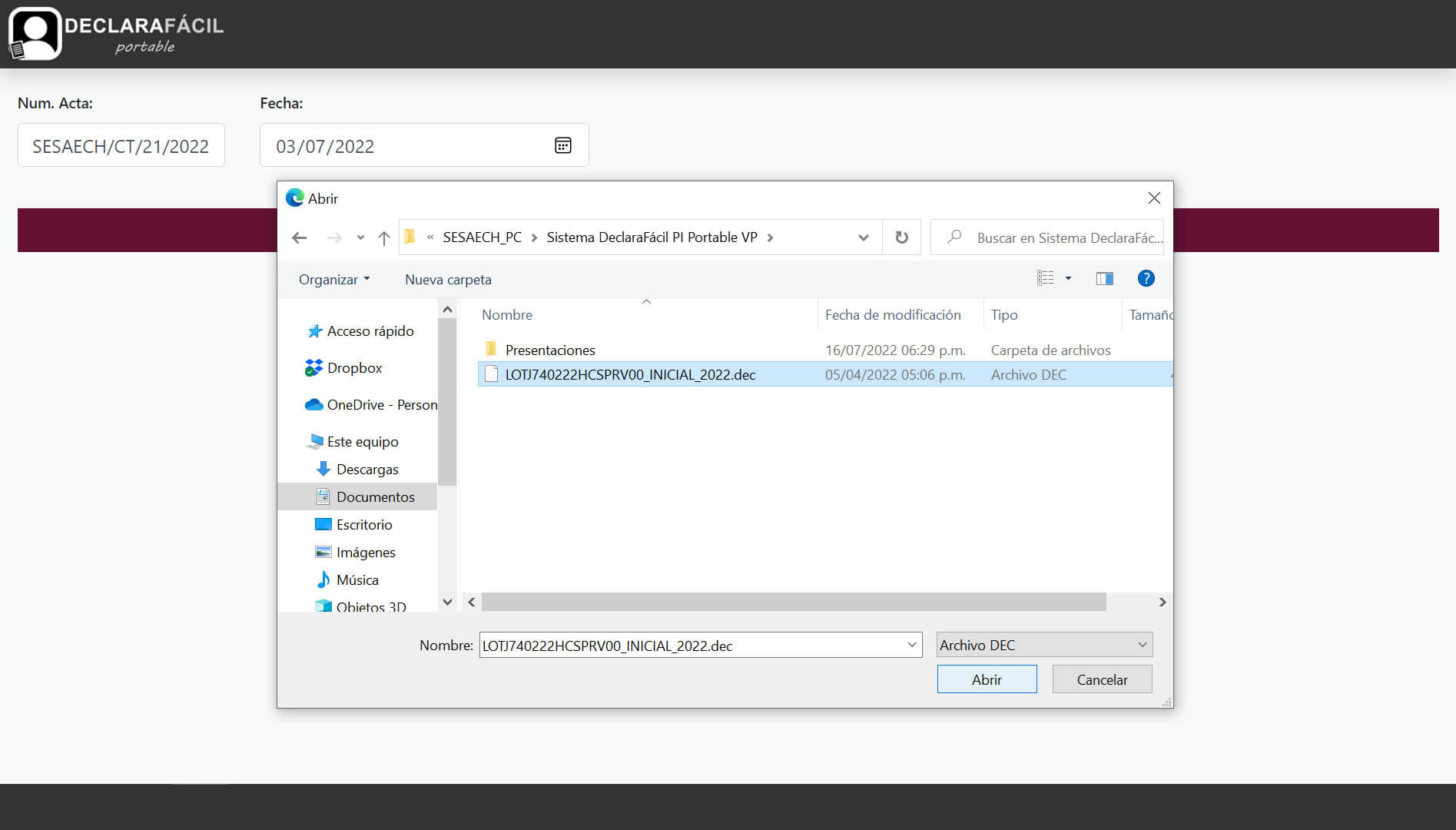Open the view options dropdown arrow
The width and height of the screenshot is (1456, 830).
click(1068, 278)
